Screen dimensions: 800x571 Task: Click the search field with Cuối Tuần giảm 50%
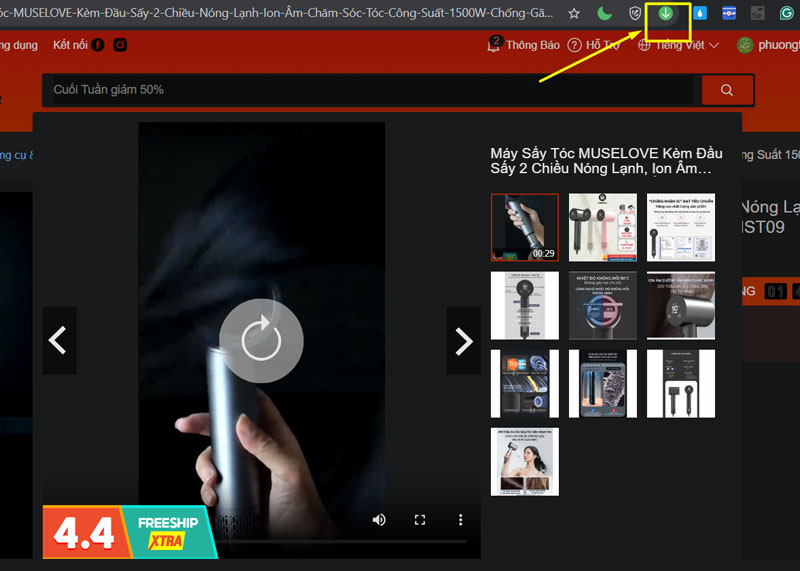click(x=370, y=90)
